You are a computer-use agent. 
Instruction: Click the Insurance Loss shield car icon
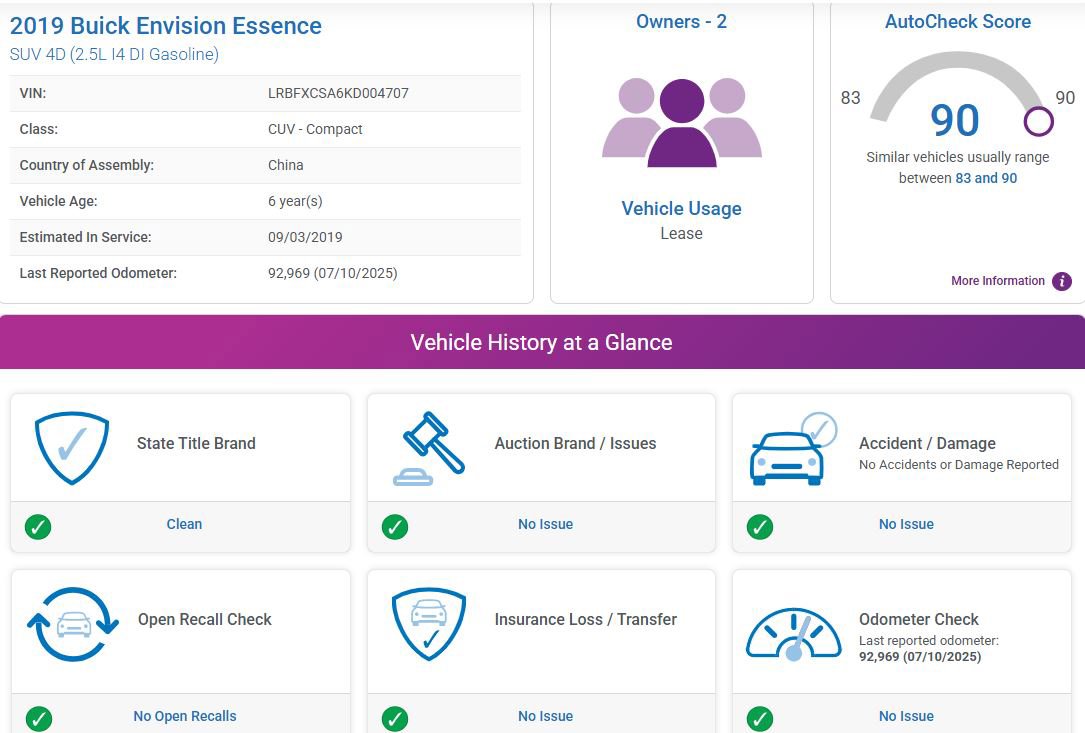429,624
